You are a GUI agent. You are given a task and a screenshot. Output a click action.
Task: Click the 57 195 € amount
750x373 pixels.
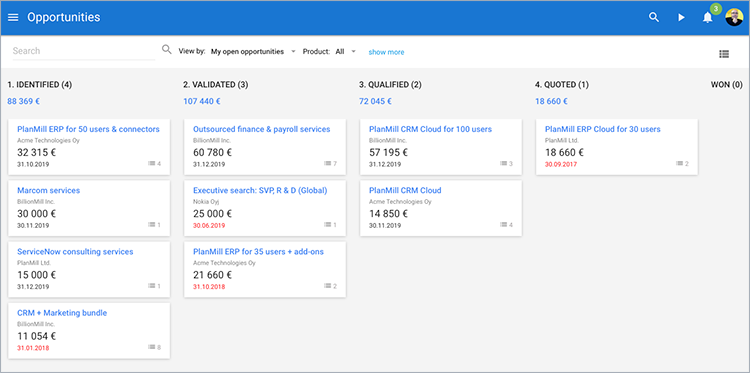[x=388, y=153]
